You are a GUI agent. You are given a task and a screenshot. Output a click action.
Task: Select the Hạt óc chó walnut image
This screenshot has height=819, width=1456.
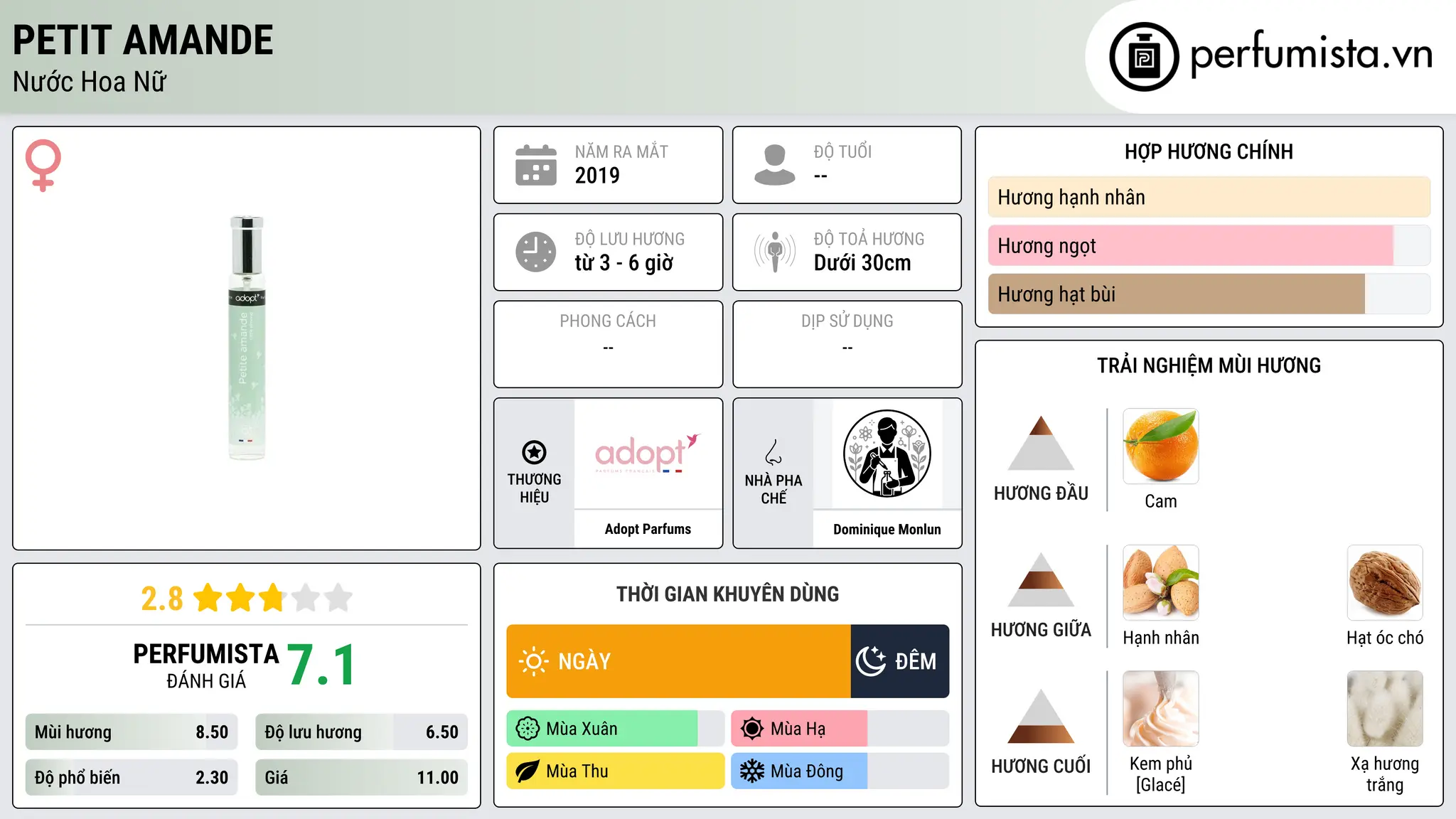[1385, 583]
